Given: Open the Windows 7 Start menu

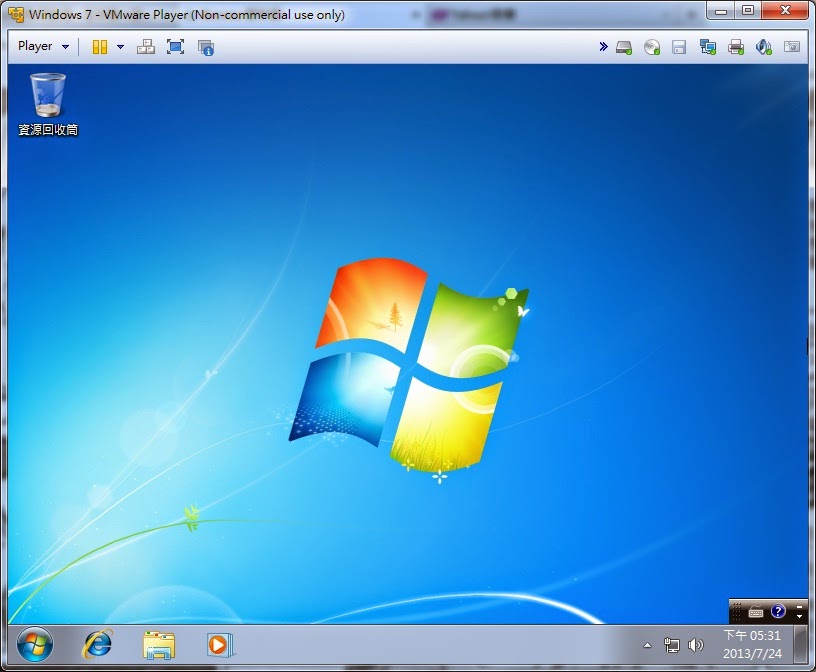Looking at the screenshot, I should (35, 644).
